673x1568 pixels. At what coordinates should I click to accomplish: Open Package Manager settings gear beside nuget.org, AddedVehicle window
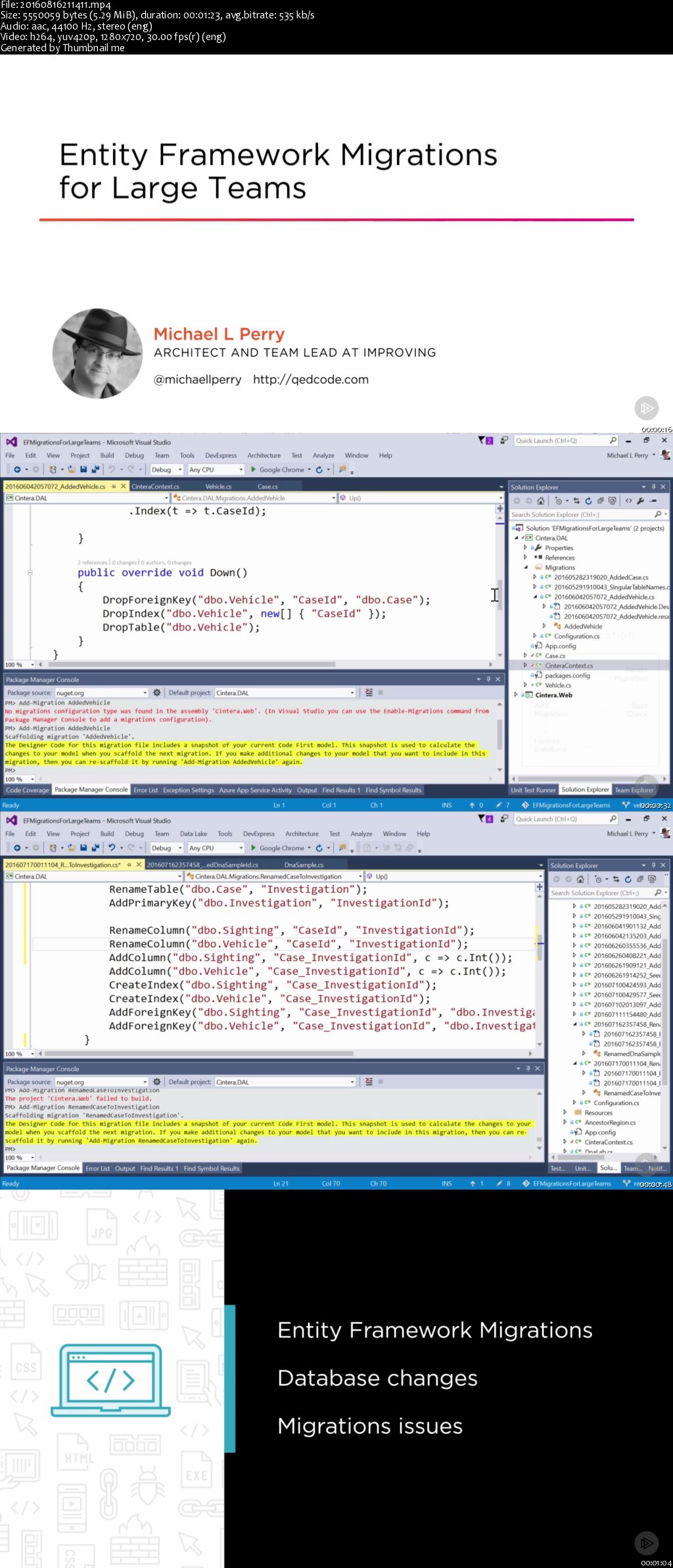tap(156, 692)
